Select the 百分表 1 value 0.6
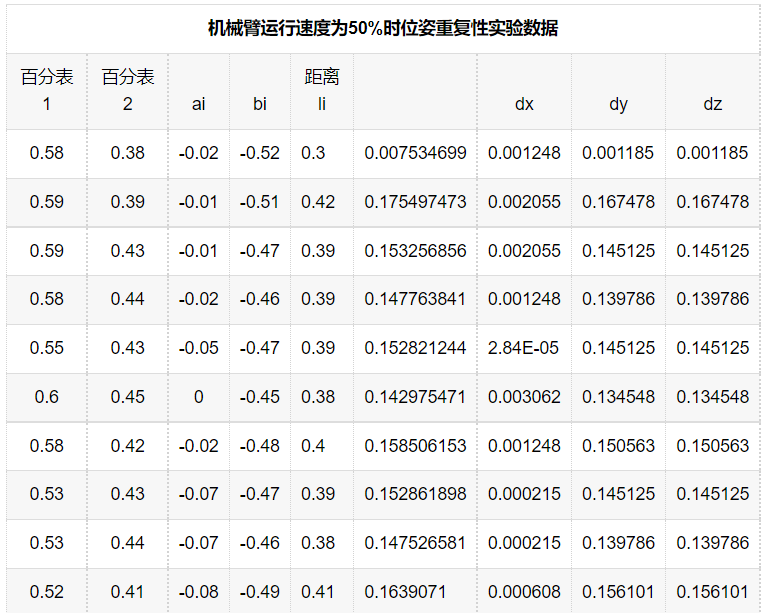 click(x=46, y=397)
